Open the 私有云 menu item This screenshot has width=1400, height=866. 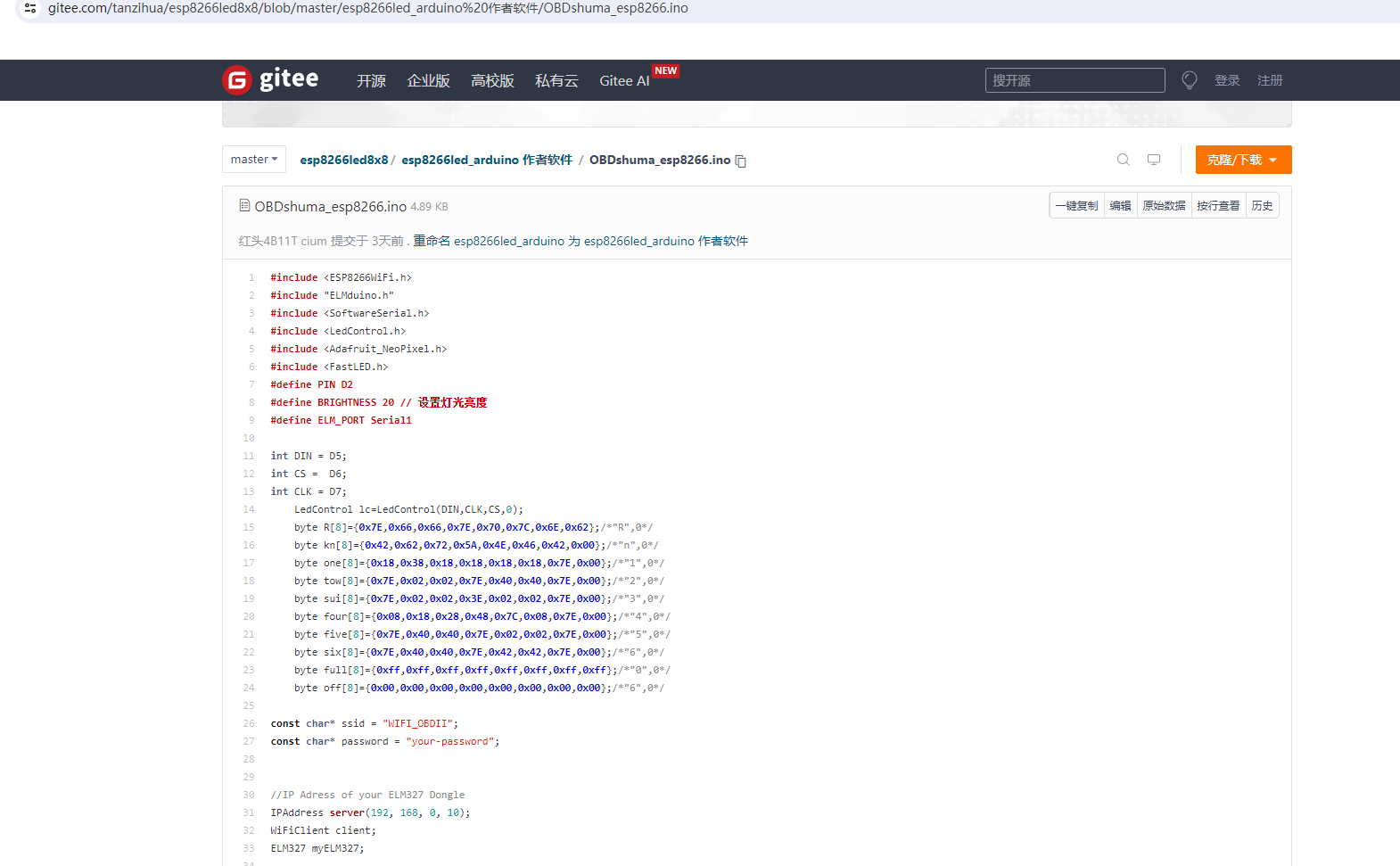556,81
